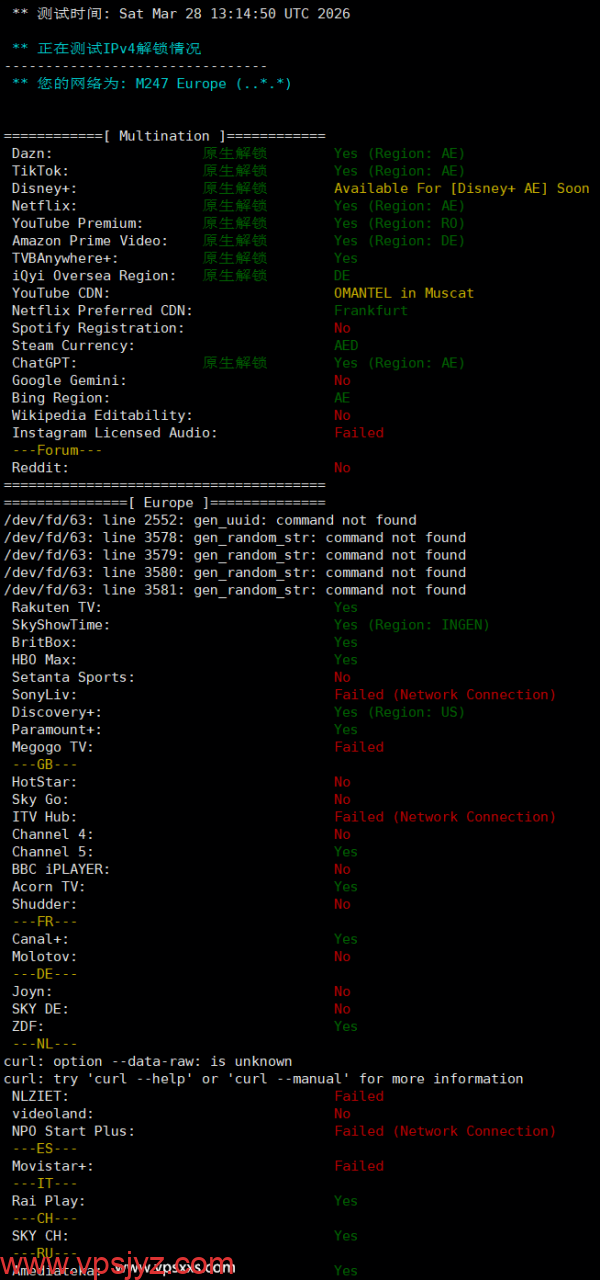Select the Rai Play row label
Screen dimensions: 600x1280
point(48,1201)
